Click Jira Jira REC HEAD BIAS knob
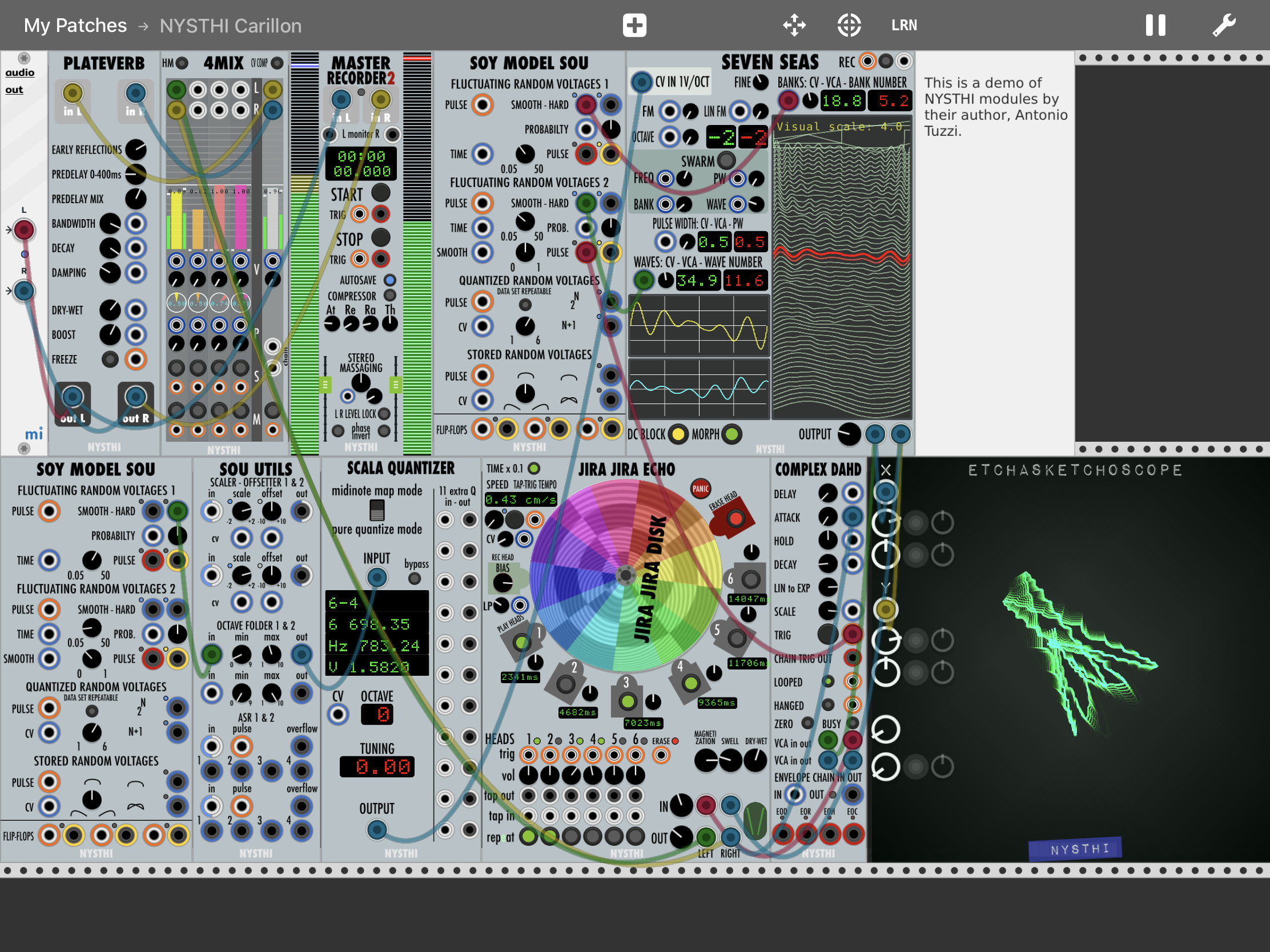This screenshot has width=1270, height=952. 503,583
